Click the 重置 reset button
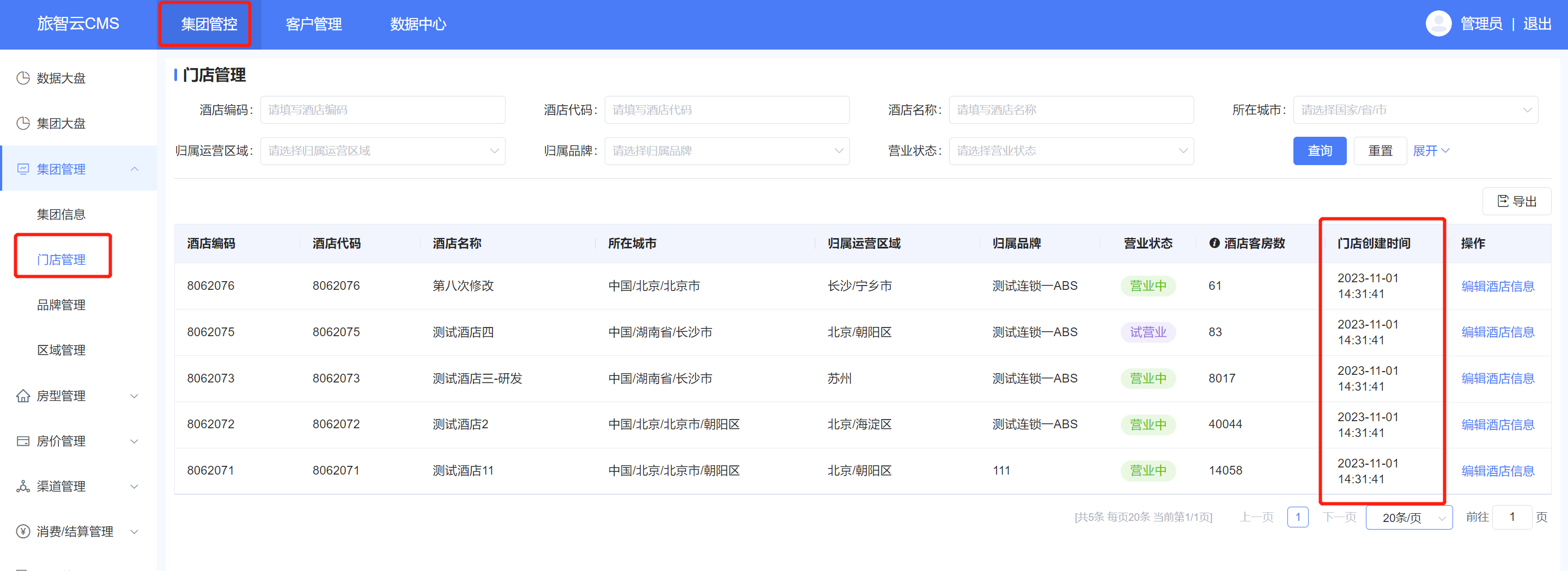 point(1380,150)
